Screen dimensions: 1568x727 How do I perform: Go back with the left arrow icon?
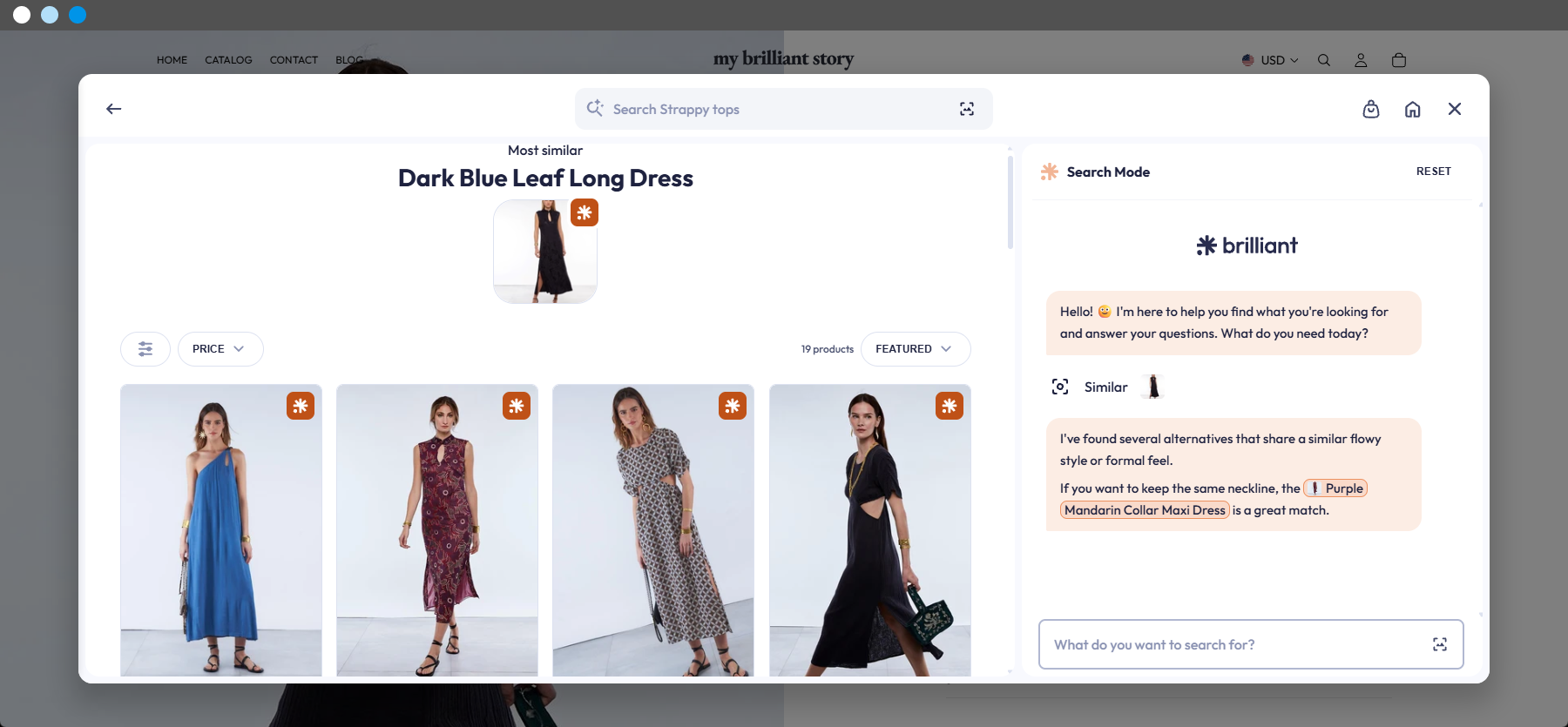[114, 109]
